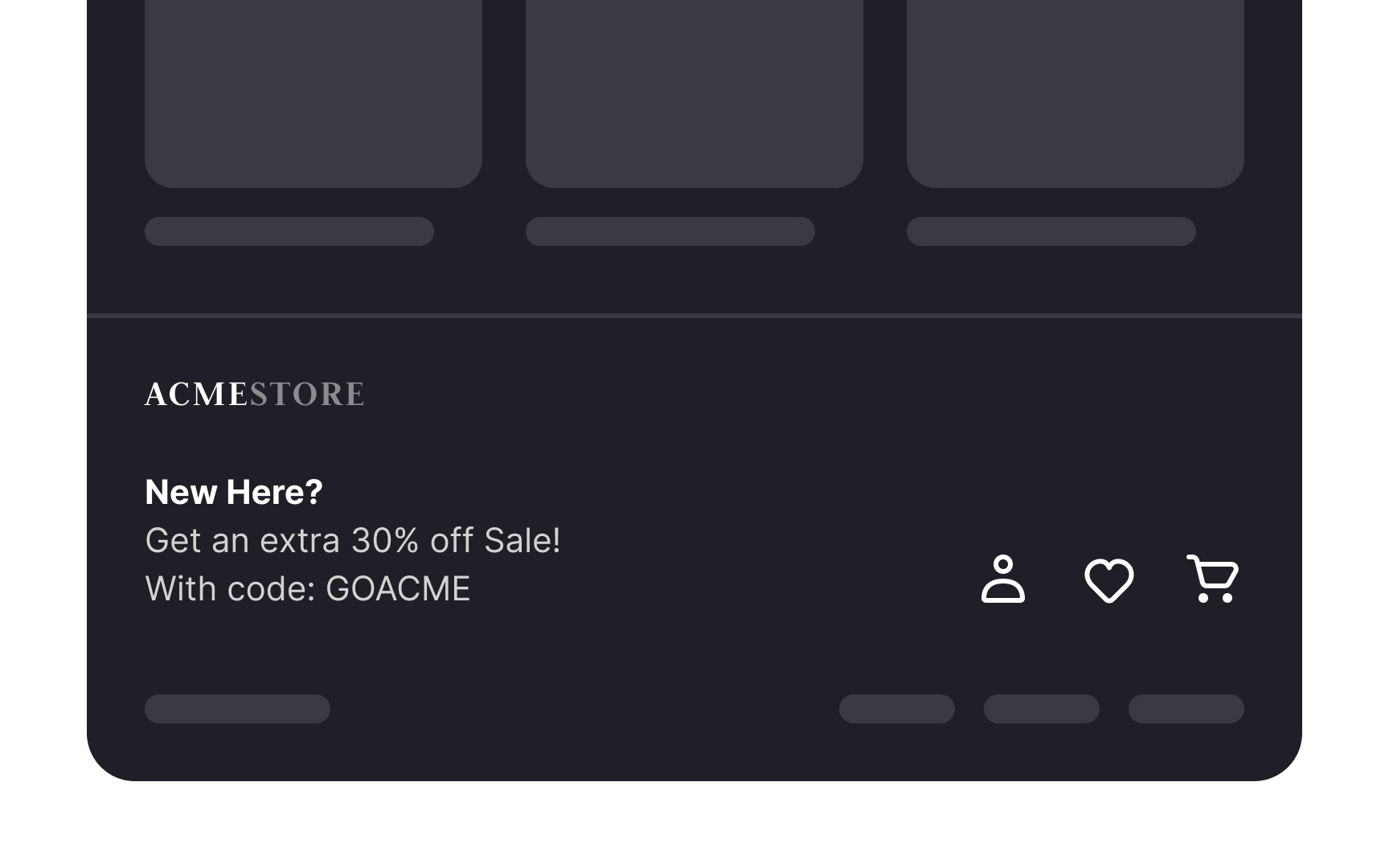The image size is (1389, 868).
Task: Click the rightmost footer link pill
Action: pos(1186,710)
